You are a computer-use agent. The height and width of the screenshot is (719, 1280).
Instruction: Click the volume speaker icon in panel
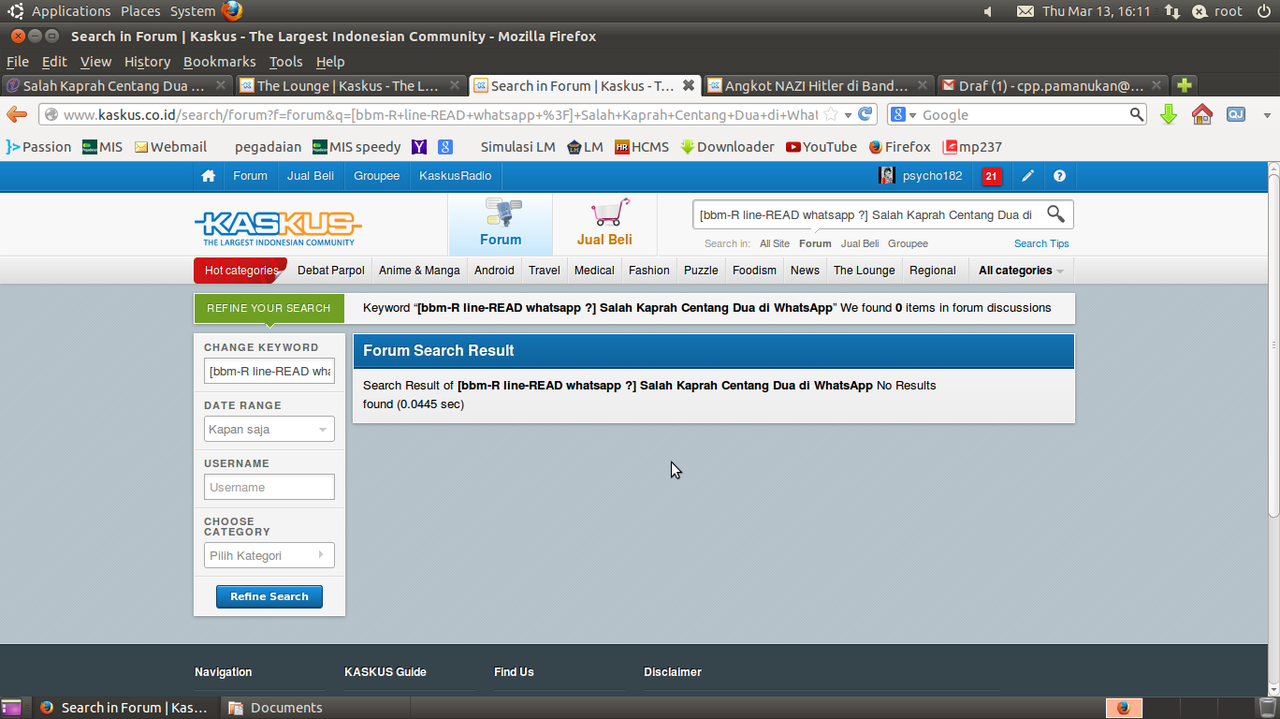click(988, 11)
